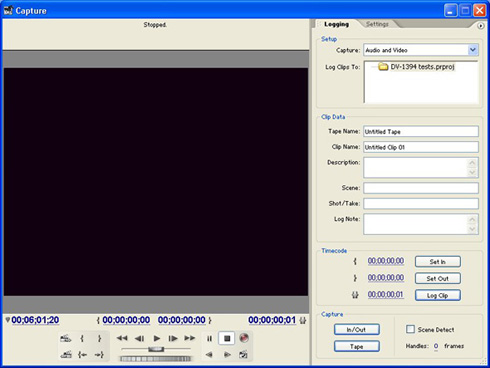
Task: Click the Go to Out Point icon
Action: click(x=99, y=355)
